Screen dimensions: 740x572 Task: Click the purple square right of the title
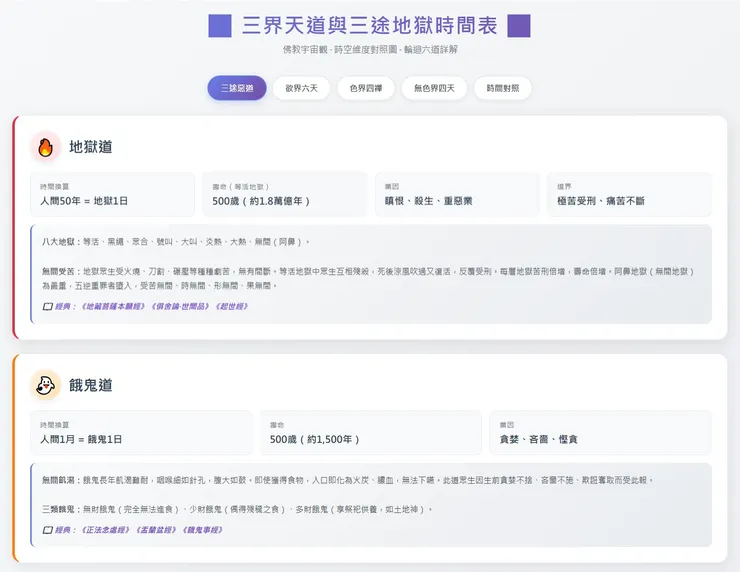point(519,25)
